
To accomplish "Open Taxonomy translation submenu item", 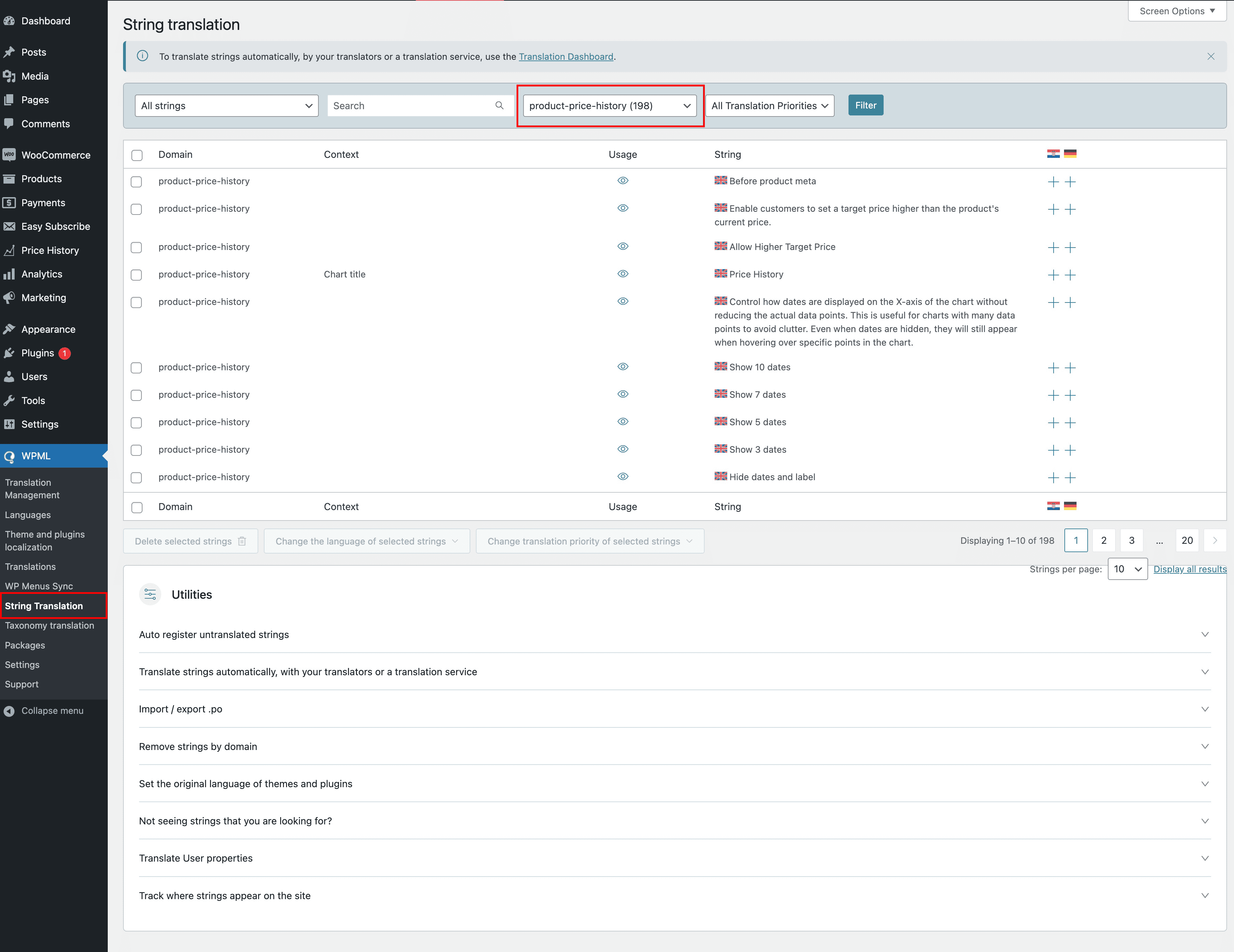I will 50,625.
